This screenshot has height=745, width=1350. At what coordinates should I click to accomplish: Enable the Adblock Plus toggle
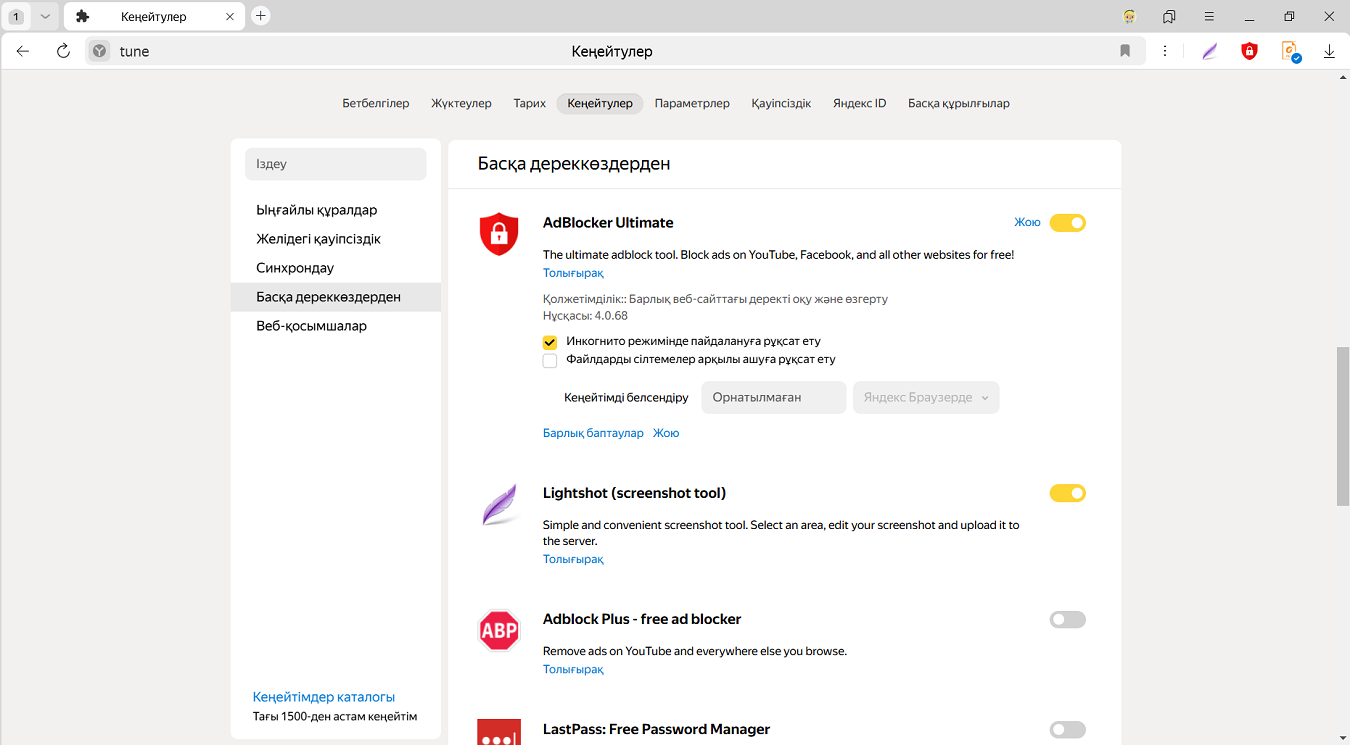pos(1067,620)
